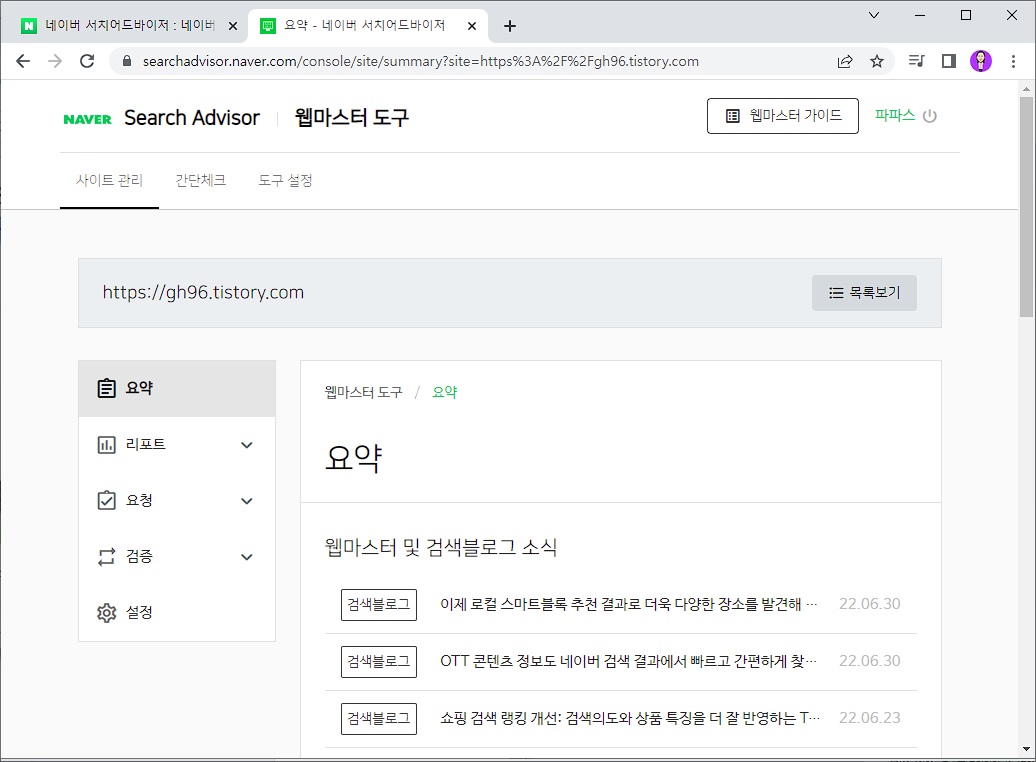Click the share page icon
Viewport: 1036px width, 762px height.
(844, 61)
